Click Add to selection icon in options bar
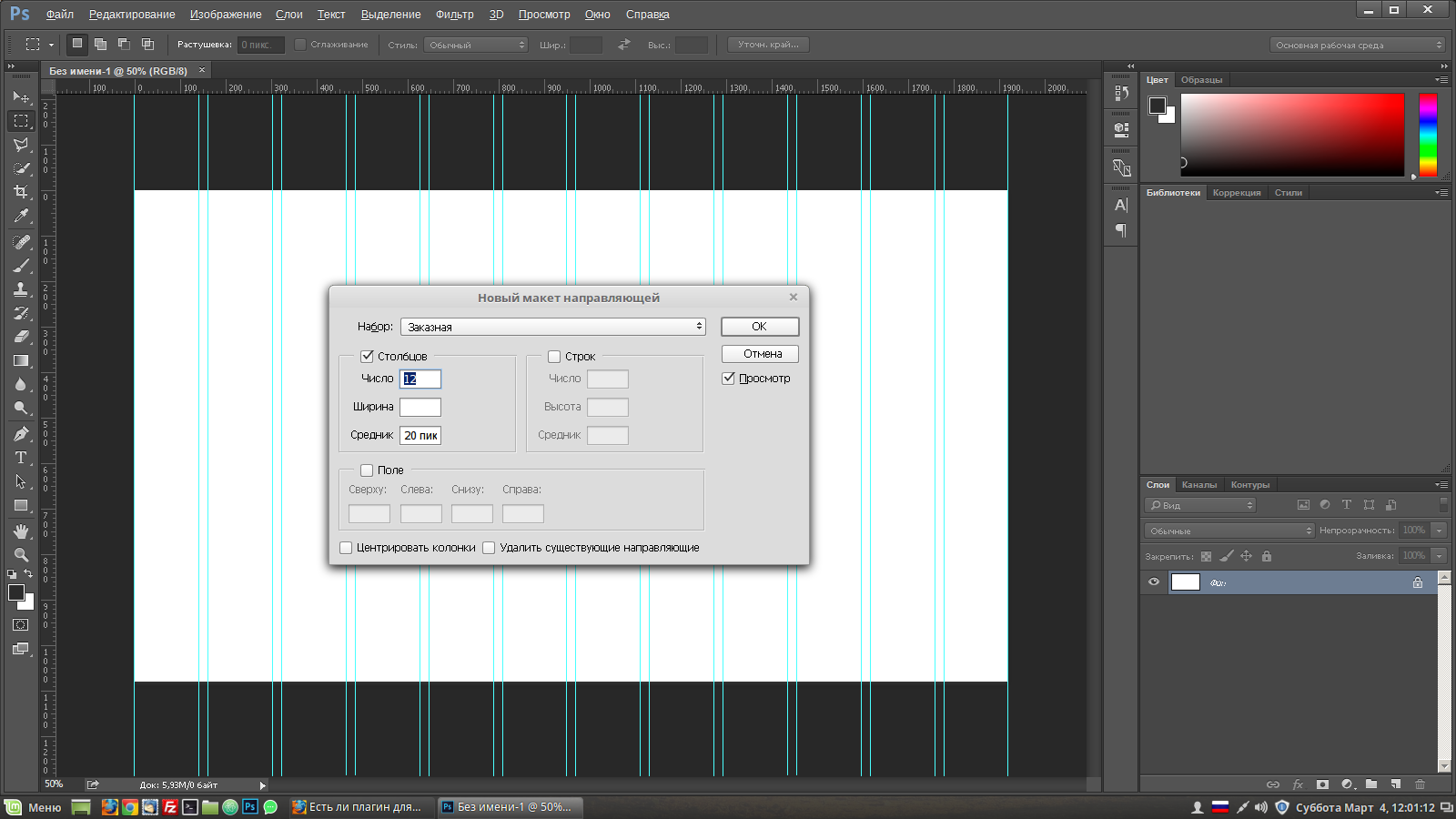This screenshot has height=819, width=1456. (100, 44)
